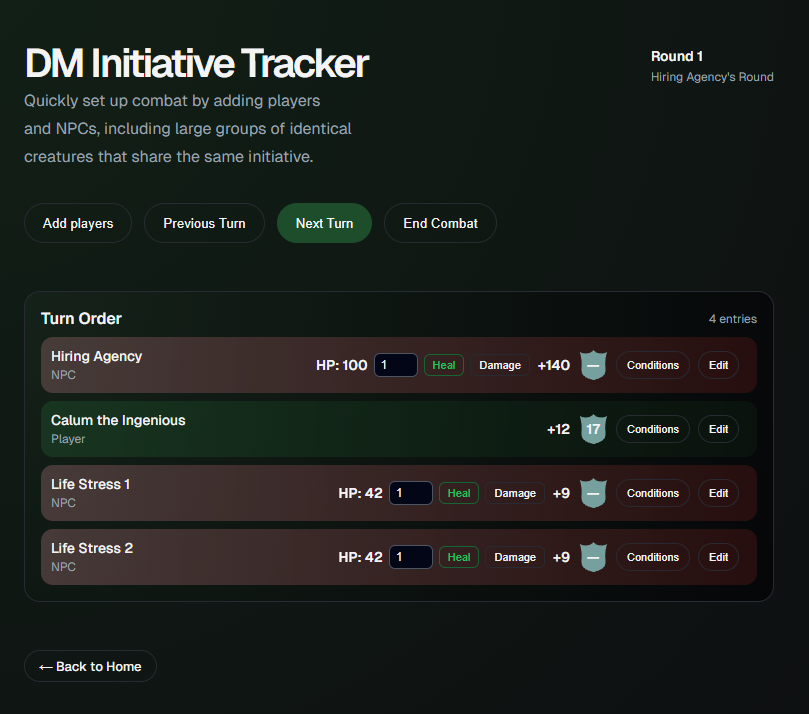
Task: Open Conditions for Life Stress 2
Action: 653,557
